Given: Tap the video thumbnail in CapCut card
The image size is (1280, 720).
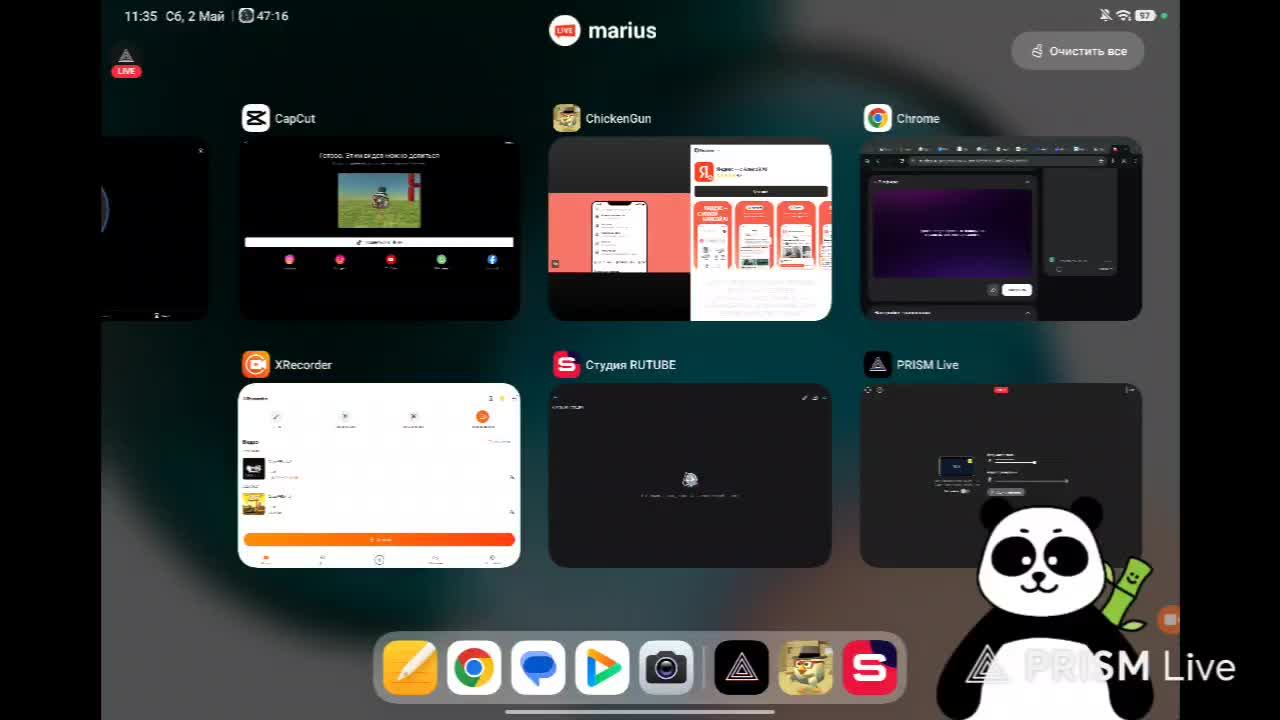Looking at the screenshot, I should click(x=379, y=200).
